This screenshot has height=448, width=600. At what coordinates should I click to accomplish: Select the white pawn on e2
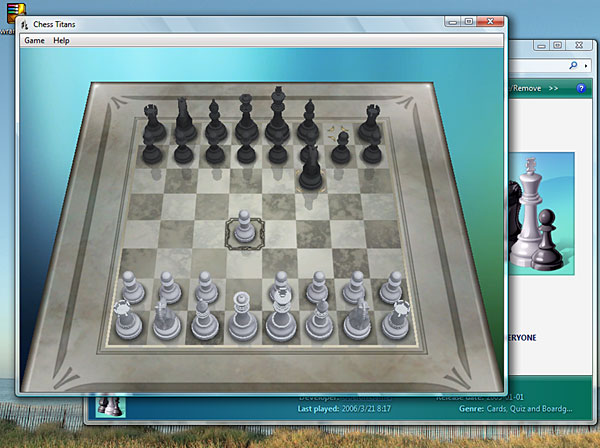[280, 283]
